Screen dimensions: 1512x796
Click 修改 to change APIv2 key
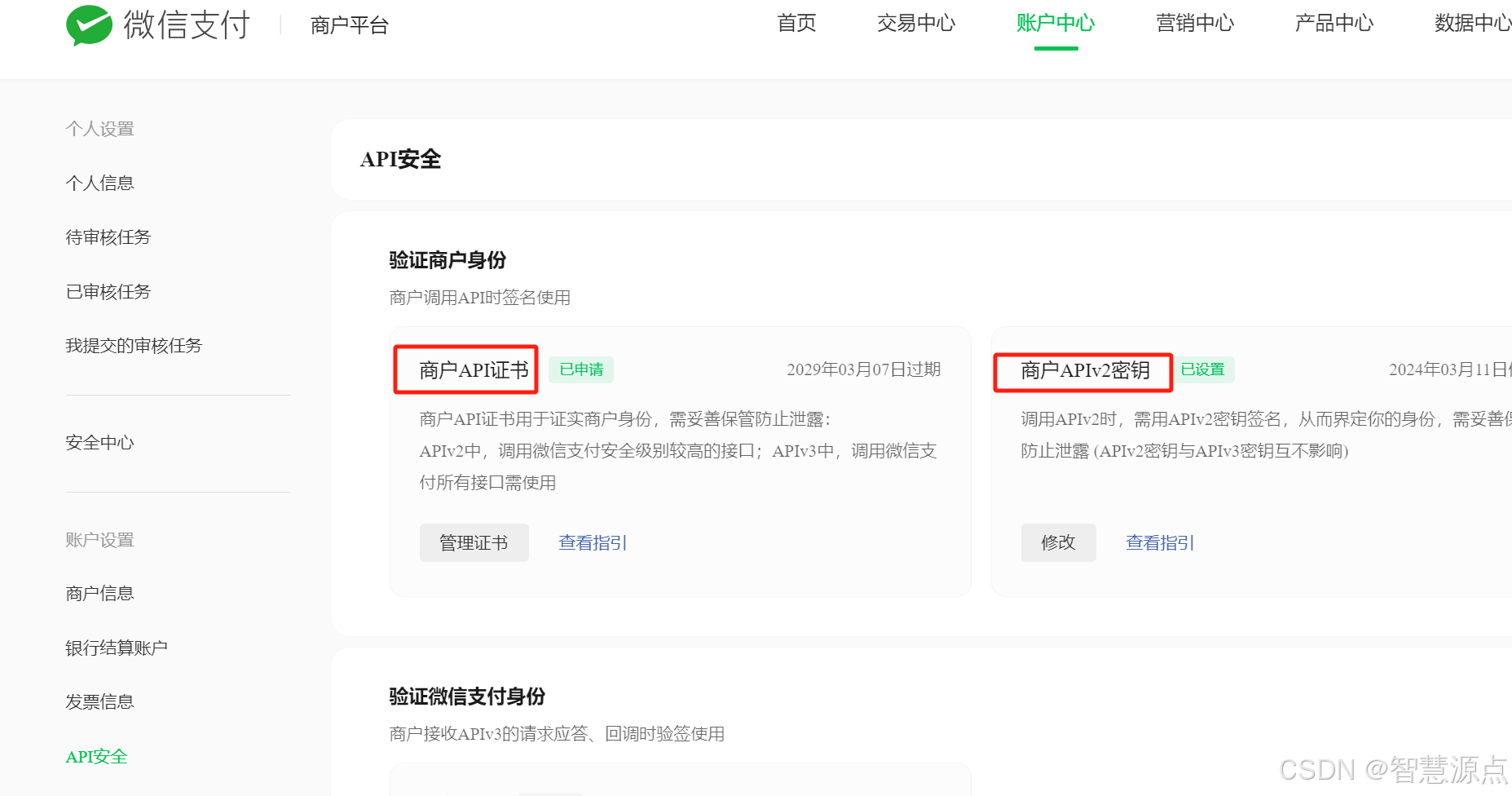(1058, 542)
